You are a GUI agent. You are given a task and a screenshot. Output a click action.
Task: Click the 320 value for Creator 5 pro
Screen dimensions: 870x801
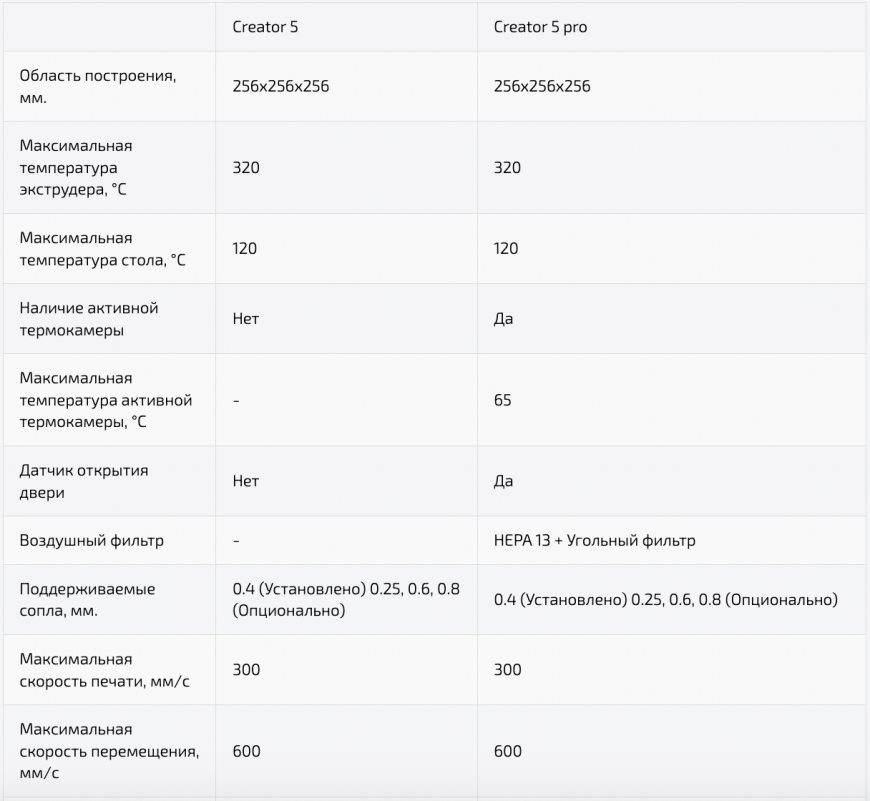(x=507, y=167)
